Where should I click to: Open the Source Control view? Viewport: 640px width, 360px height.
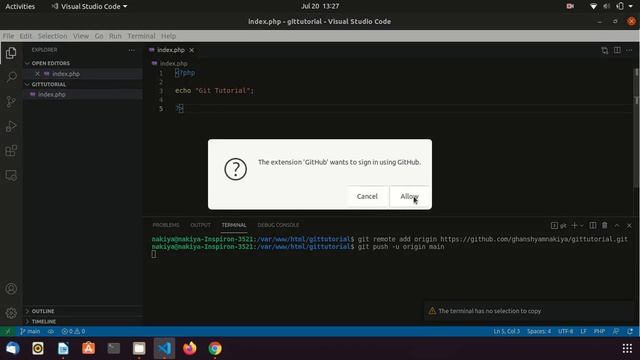(11, 102)
